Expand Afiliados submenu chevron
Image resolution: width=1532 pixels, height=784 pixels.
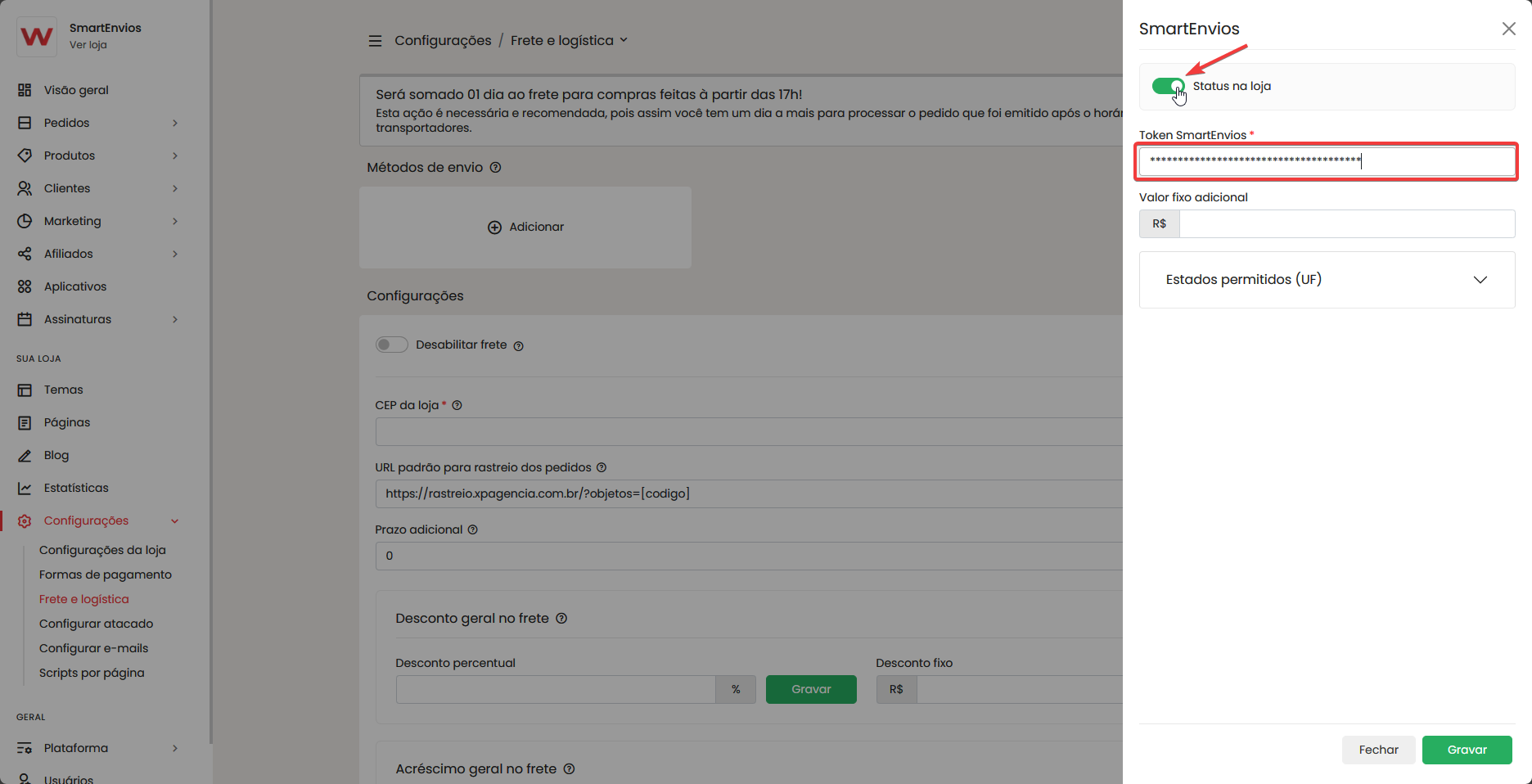[x=175, y=254]
